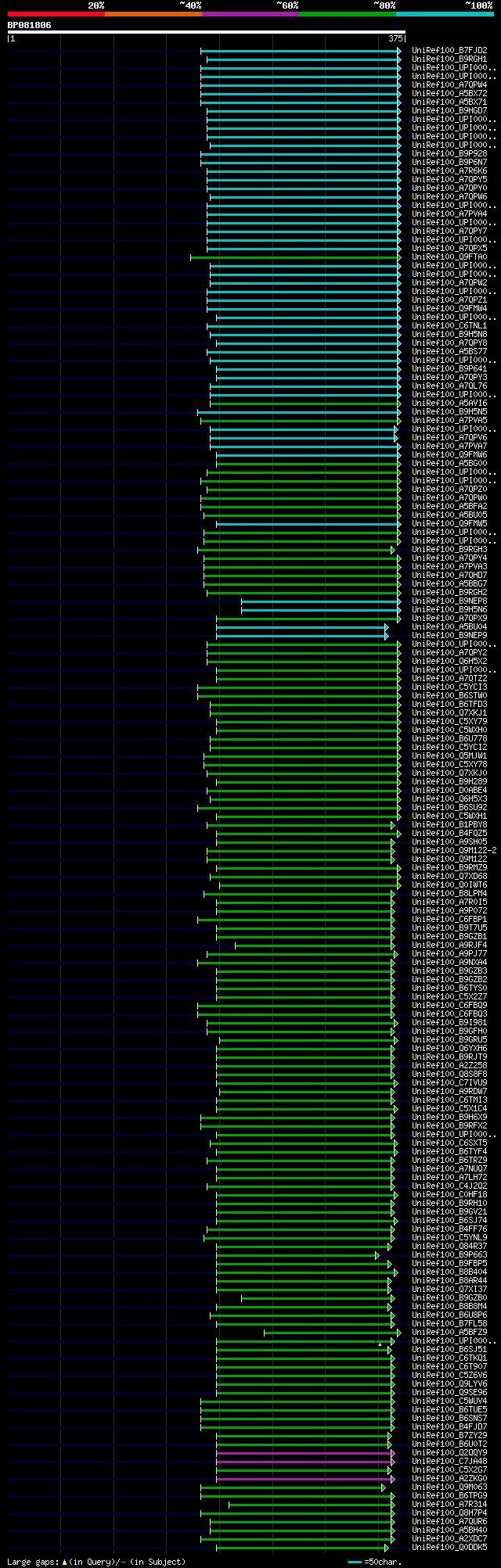The width and height of the screenshot is (501, 1568).
Task: Click the green ~80% identity legend segment
Action: [348, 14]
